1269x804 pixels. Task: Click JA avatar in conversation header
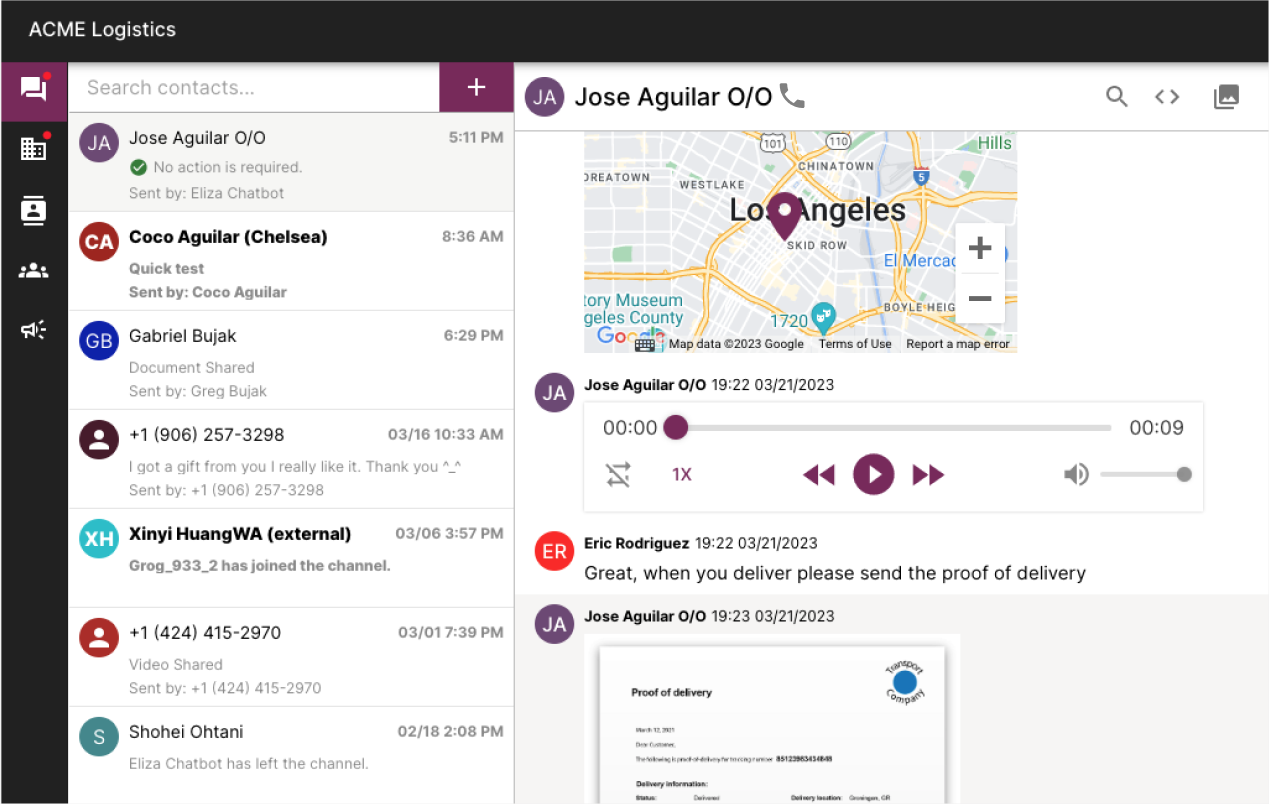coord(544,97)
